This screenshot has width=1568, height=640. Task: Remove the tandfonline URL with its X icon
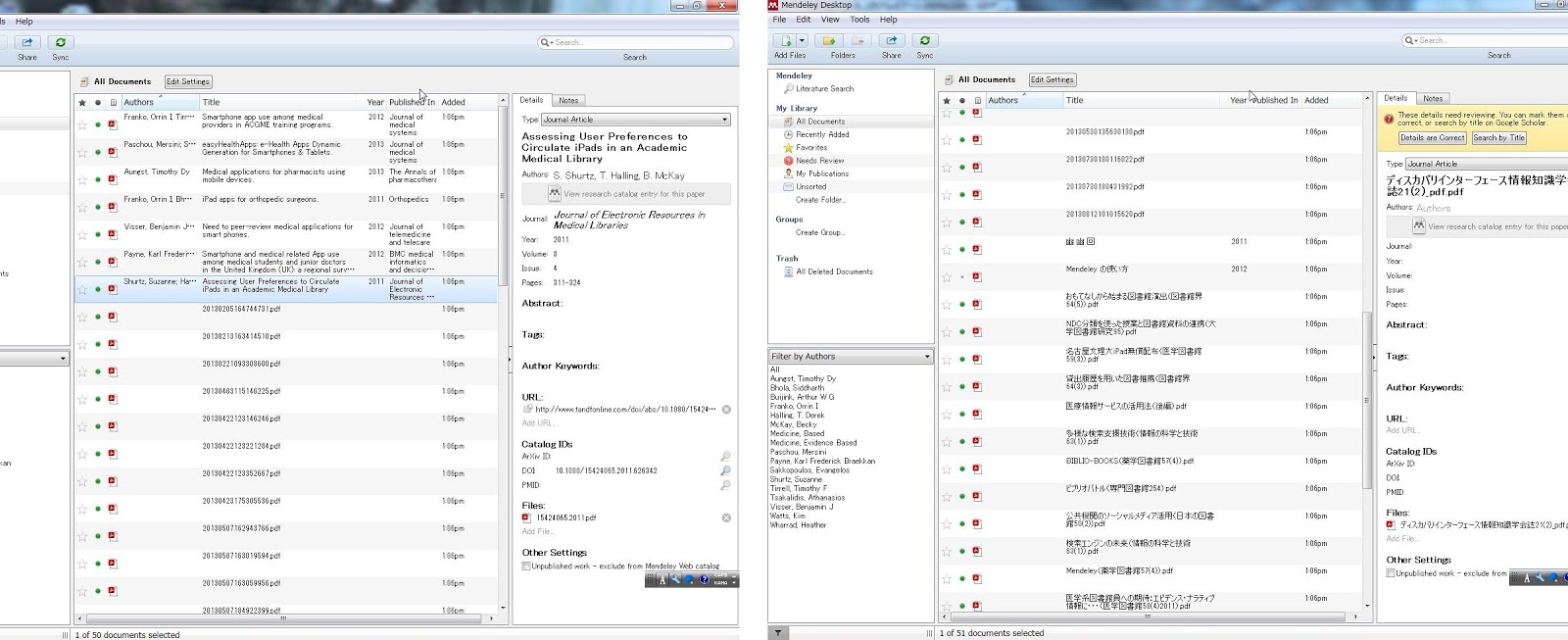click(726, 410)
